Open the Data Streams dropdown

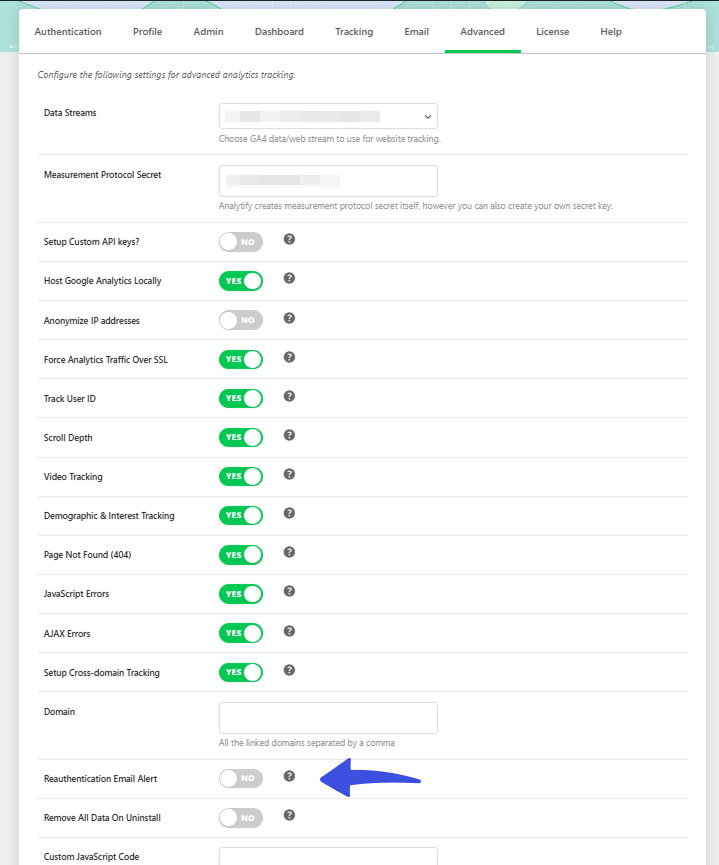coord(328,115)
